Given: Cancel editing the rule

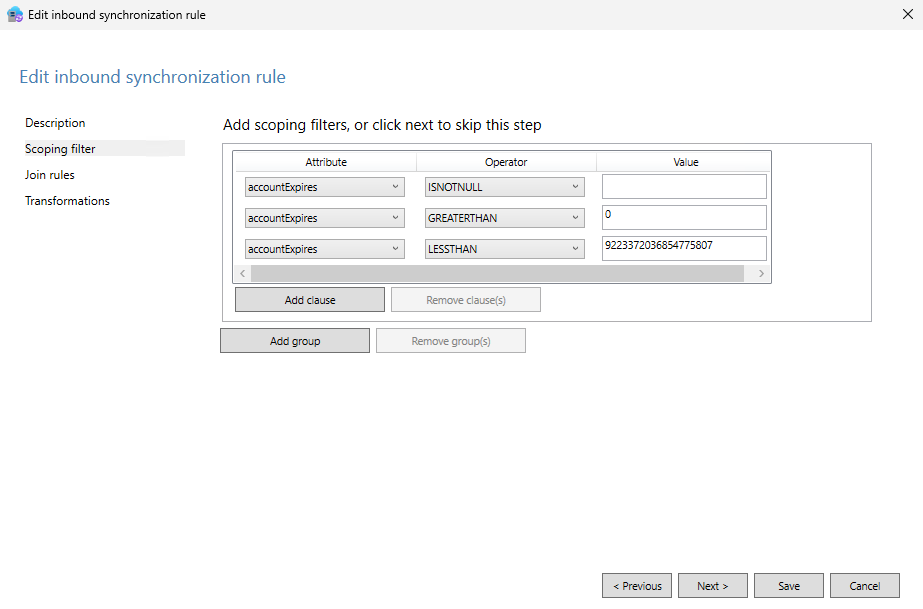Looking at the screenshot, I should coord(864,585).
